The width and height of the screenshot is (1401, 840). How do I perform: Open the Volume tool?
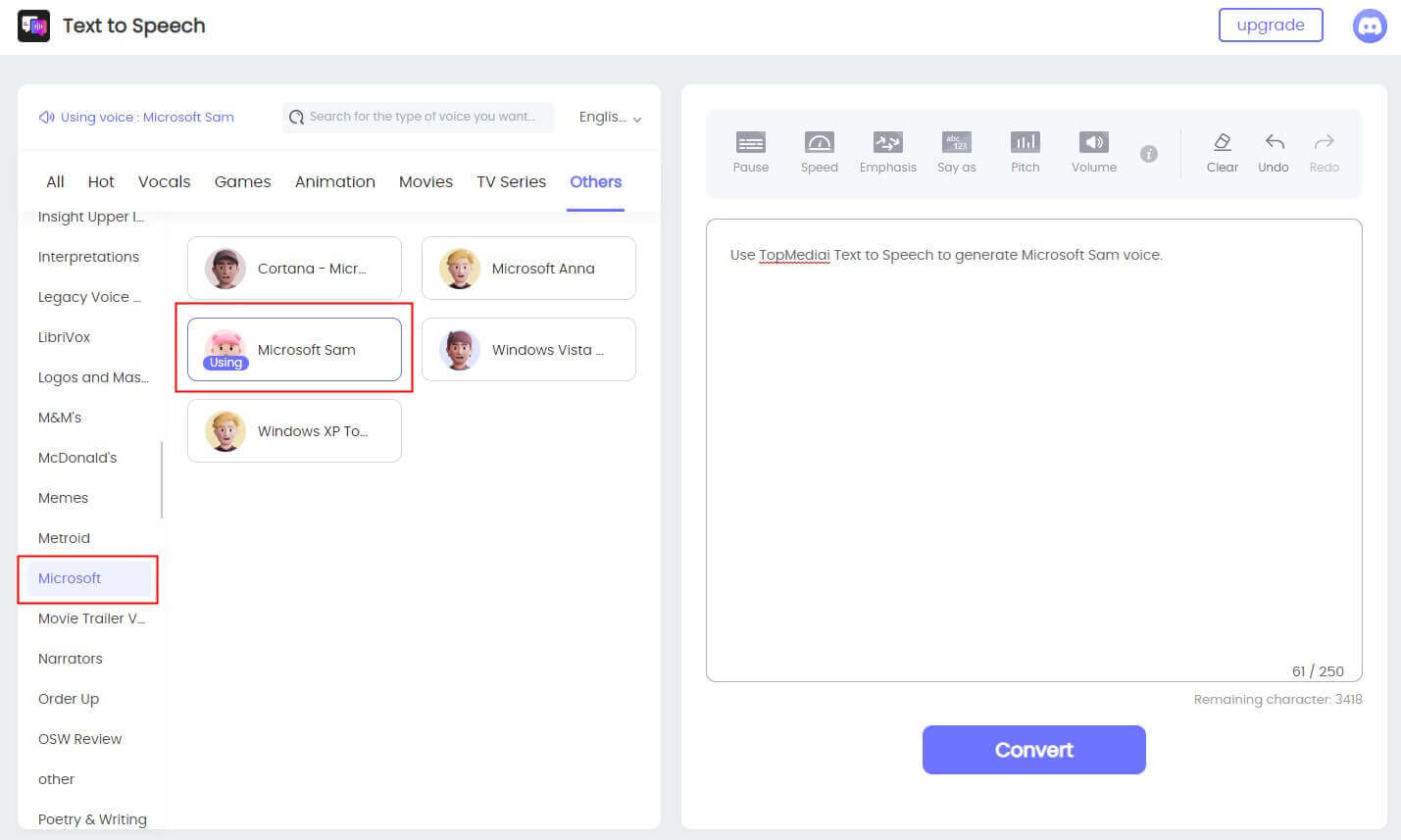[x=1094, y=152]
